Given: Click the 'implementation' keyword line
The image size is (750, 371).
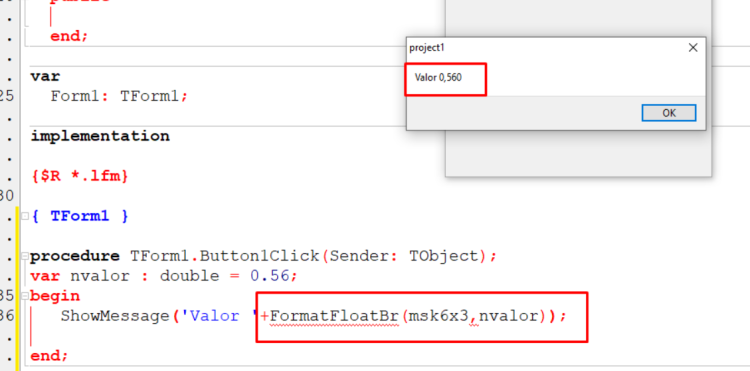Looking at the screenshot, I should point(100,136).
